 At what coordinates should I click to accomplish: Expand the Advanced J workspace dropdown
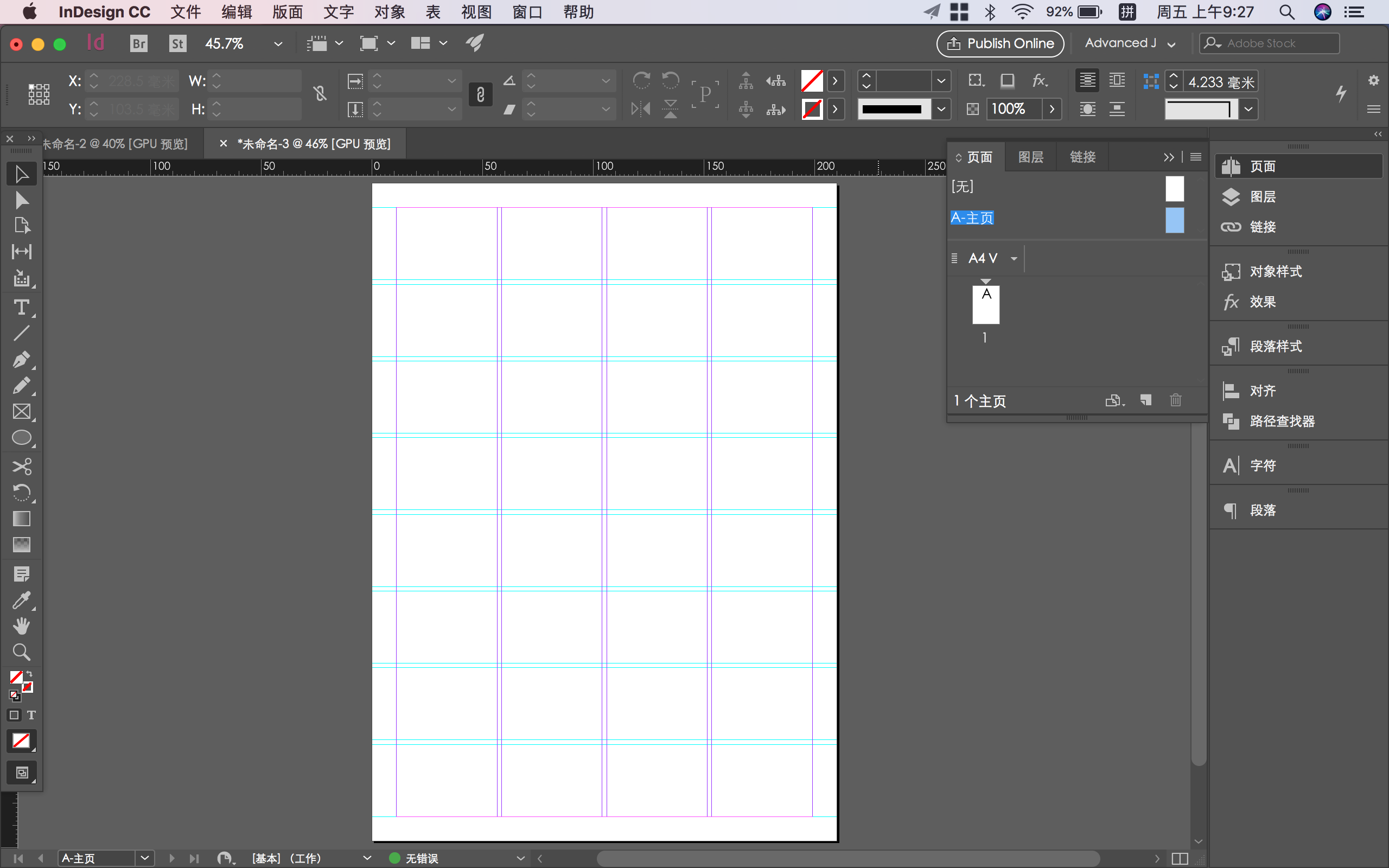click(x=1171, y=43)
